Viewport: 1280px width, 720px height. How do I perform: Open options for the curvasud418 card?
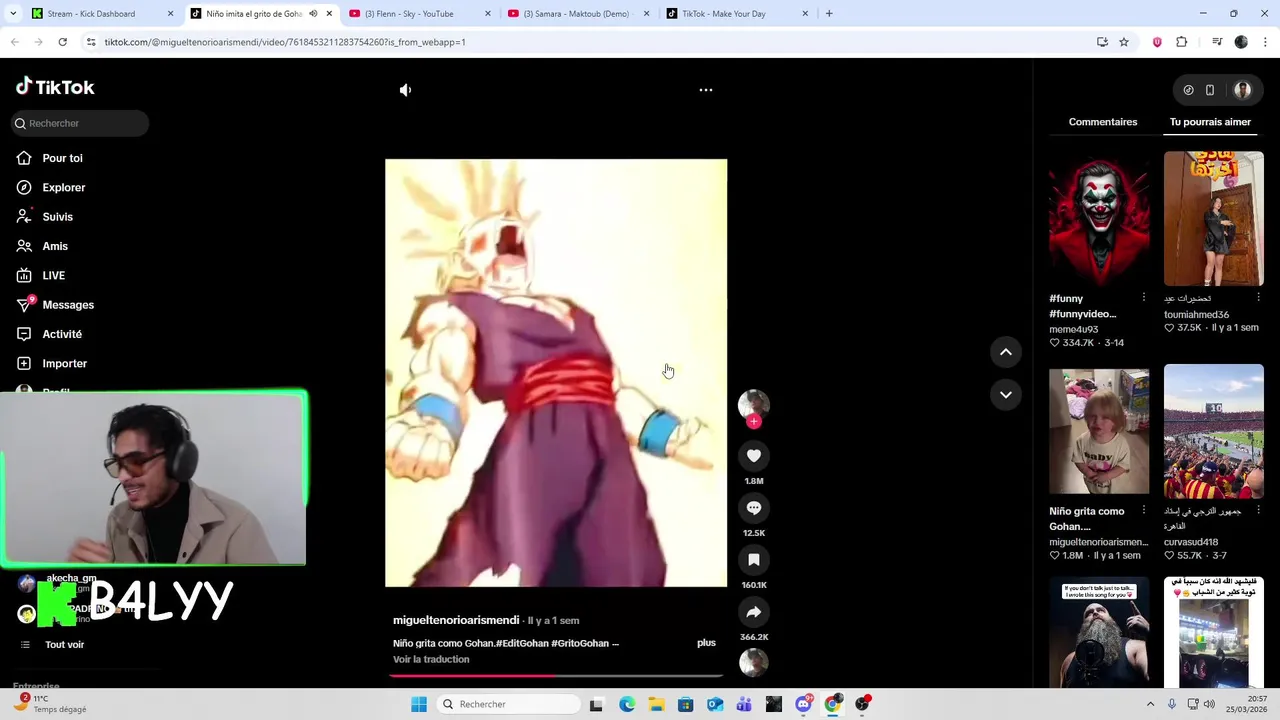[1258, 511]
